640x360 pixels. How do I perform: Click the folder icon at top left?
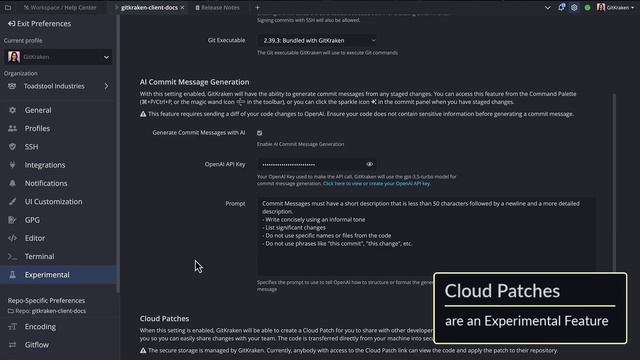click(8, 7)
